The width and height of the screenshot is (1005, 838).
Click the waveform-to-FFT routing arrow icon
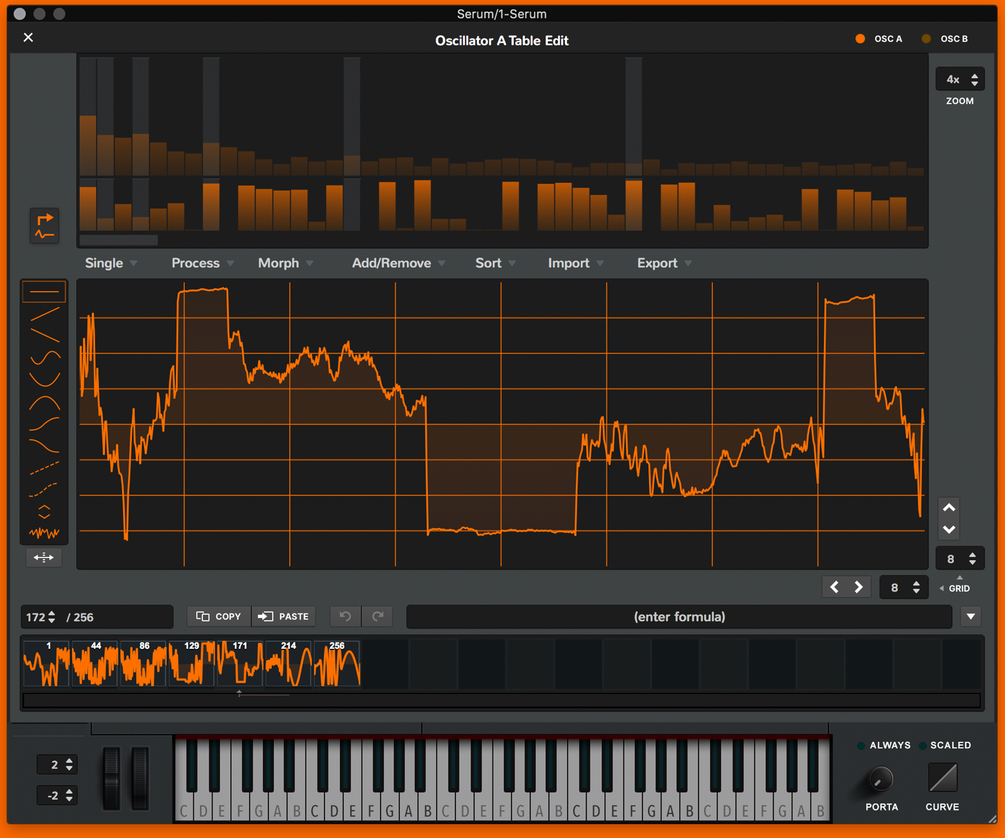44,226
